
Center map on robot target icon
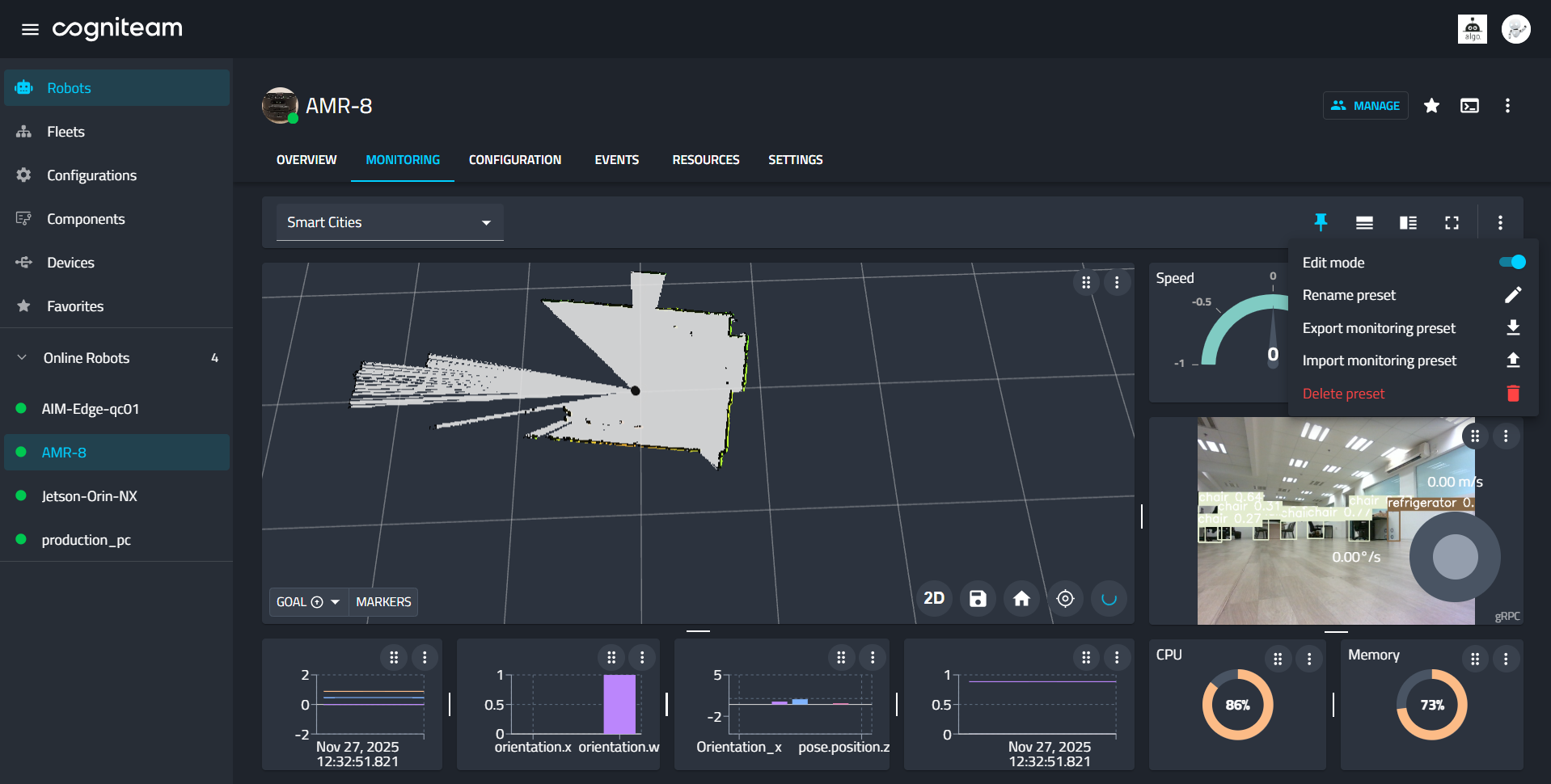point(1065,599)
